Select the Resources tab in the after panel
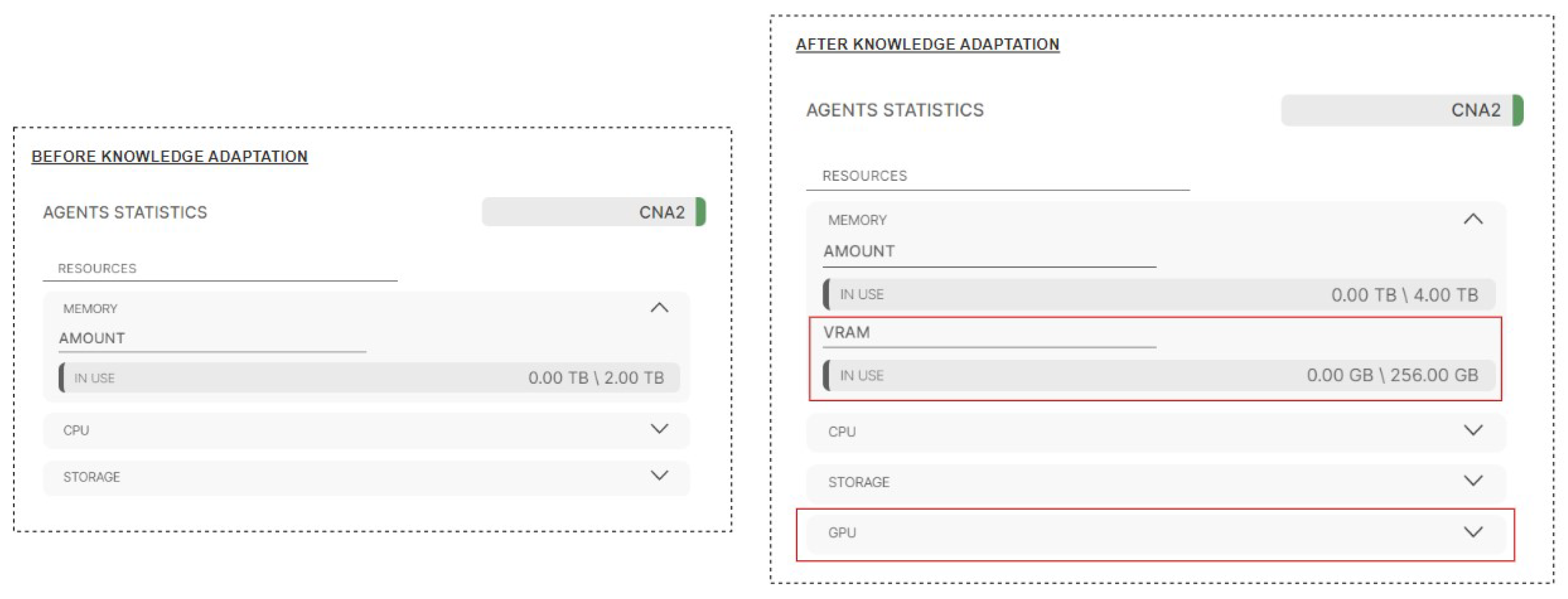 coord(864,176)
